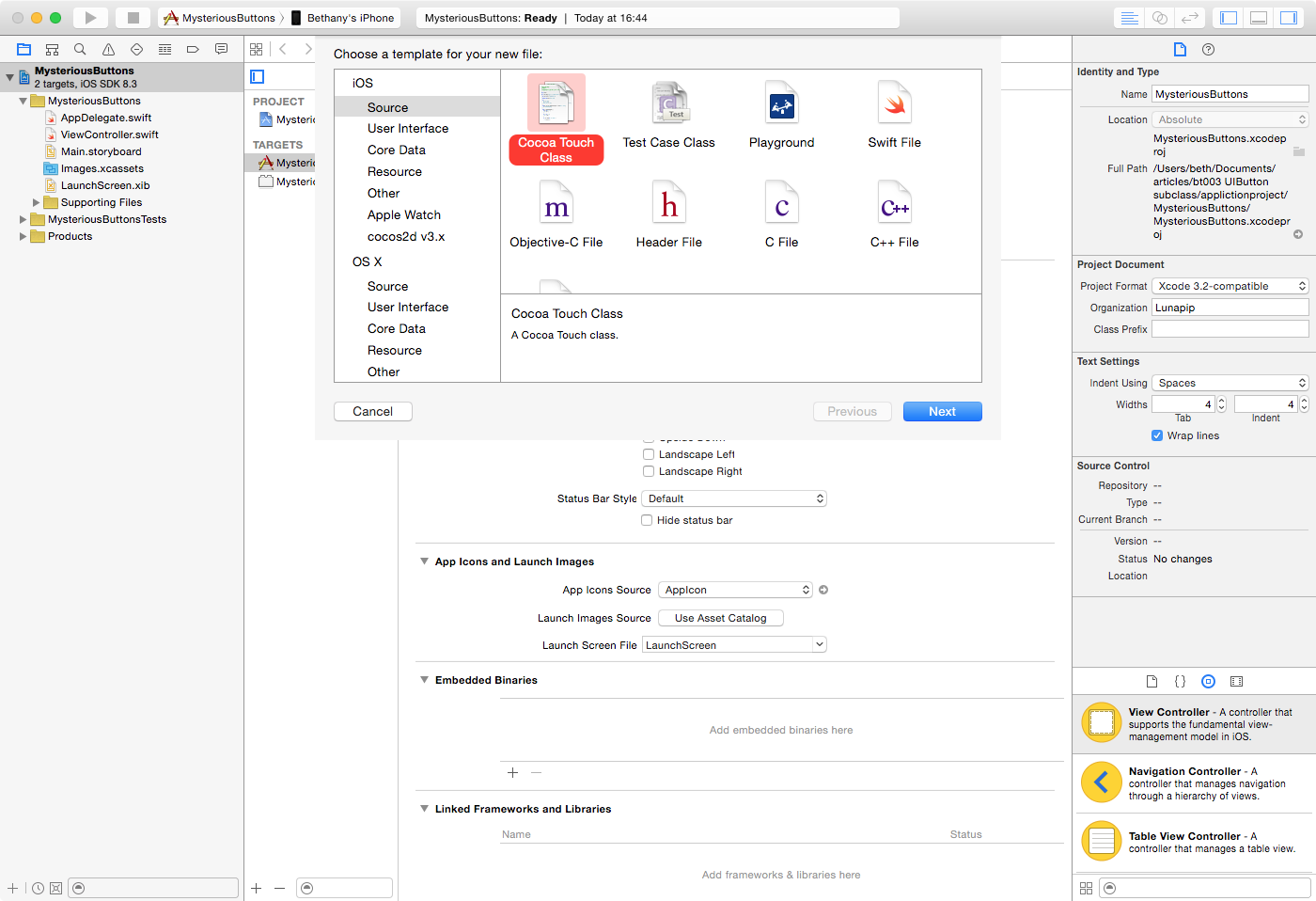
Task: Click the Organization field
Action: [1230, 308]
